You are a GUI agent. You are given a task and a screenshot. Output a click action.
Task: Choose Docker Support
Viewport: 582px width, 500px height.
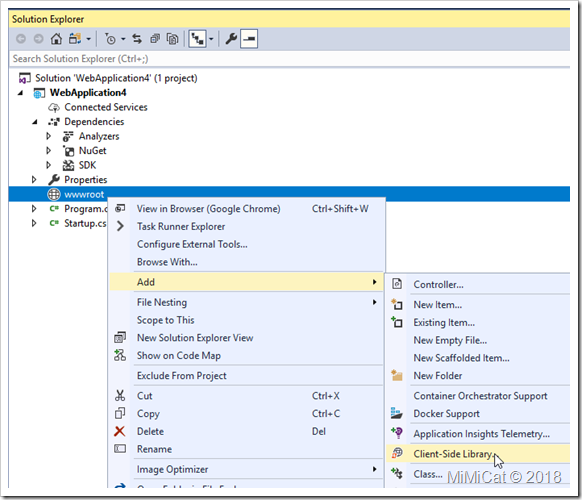coord(478,414)
